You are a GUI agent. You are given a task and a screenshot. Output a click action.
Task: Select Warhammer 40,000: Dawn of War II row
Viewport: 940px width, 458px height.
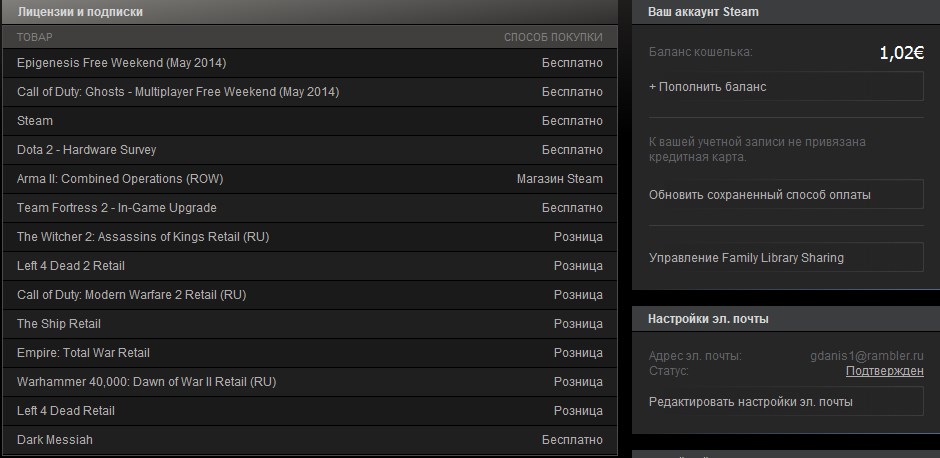pos(310,381)
